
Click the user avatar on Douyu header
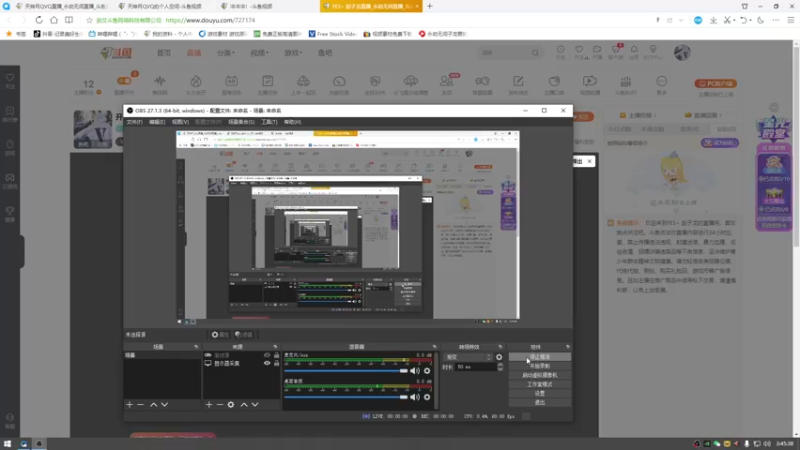[682, 53]
